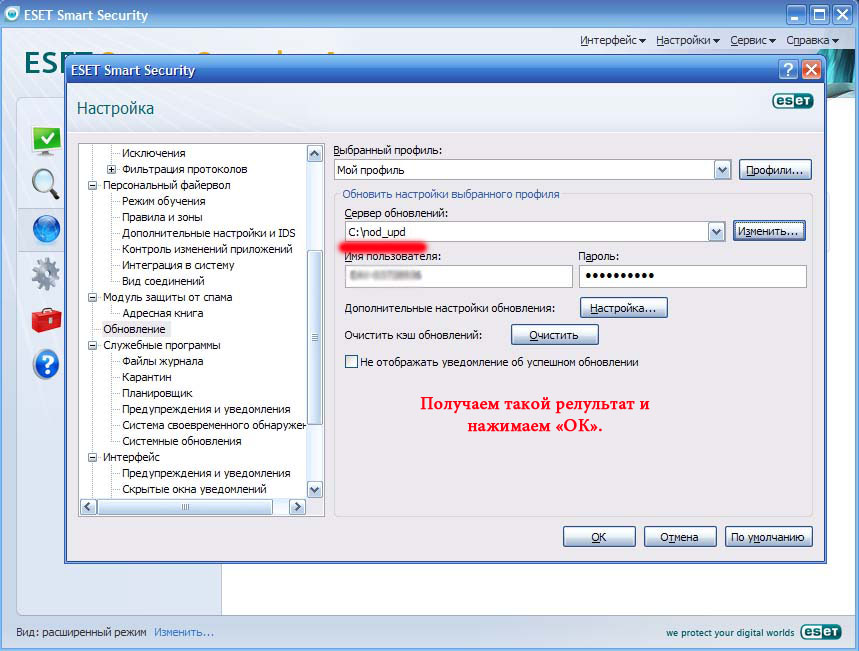Viewport: 859px width, 651px height.
Task: Open the update globe icon in sidebar
Action: pyautogui.click(x=46, y=229)
